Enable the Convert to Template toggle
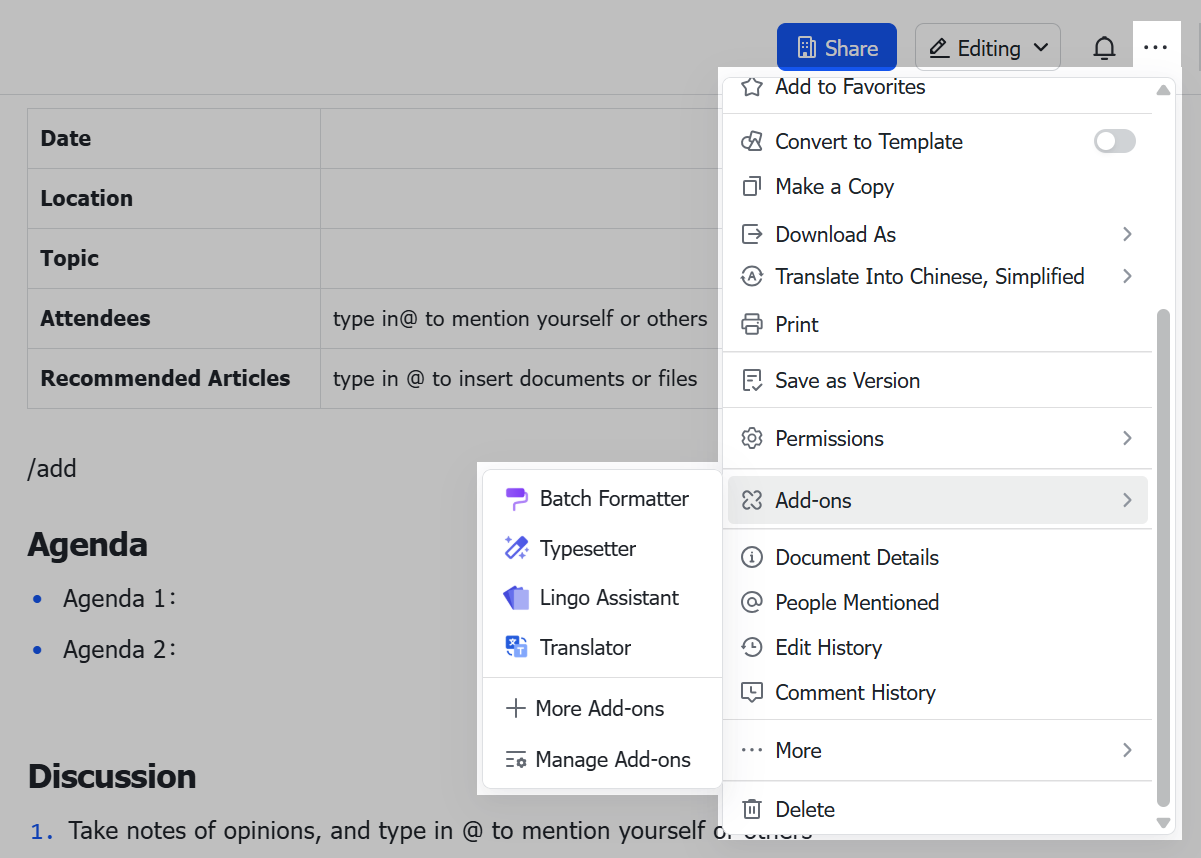The height and width of the screenshot is (858, 1201). tap(1114, 141)
